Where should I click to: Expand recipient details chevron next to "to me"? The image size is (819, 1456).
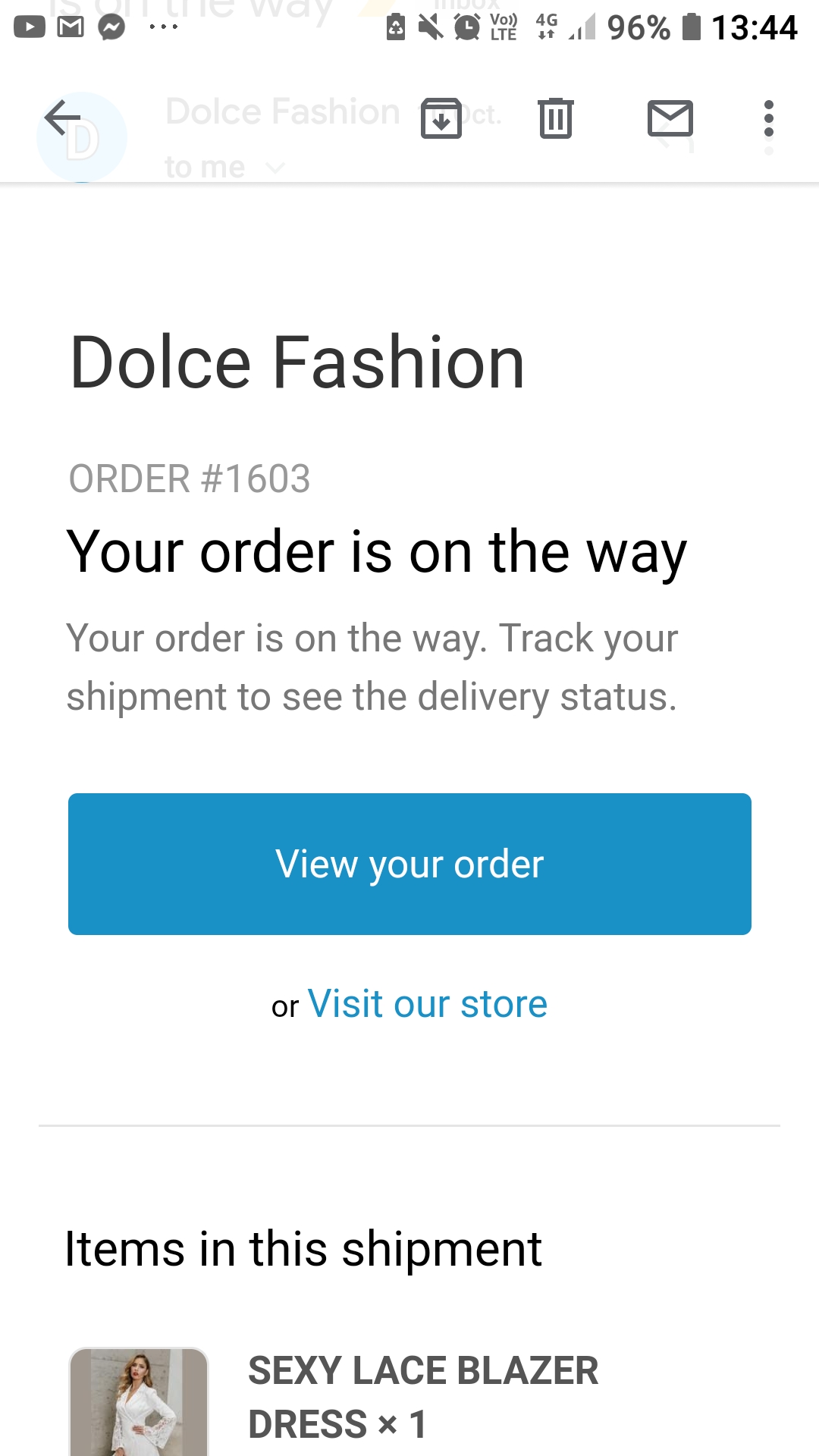click(275, 168)
